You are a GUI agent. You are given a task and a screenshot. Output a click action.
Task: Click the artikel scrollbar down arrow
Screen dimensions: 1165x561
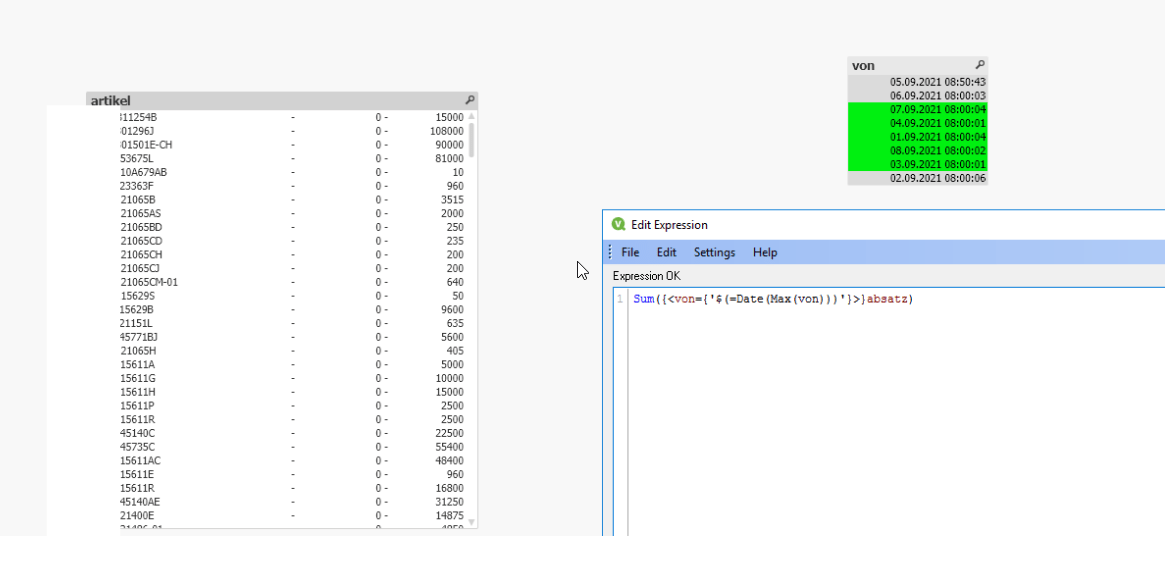(x=471, y=522)
